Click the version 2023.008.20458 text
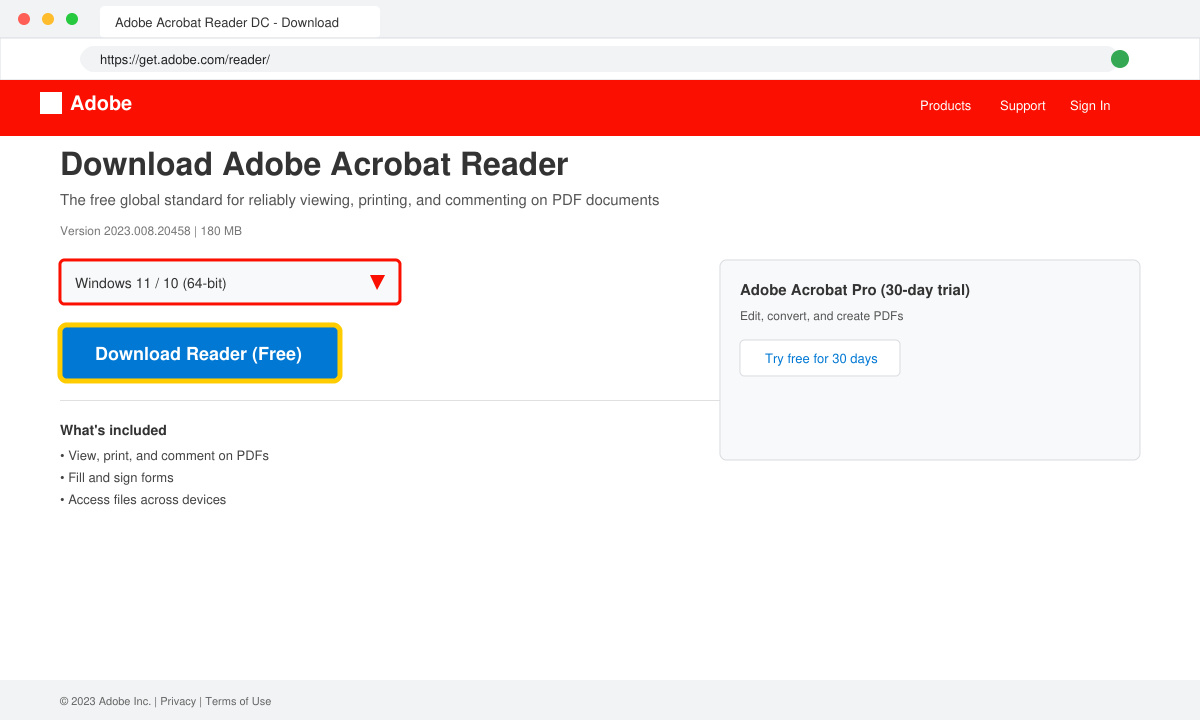The image size is (1200, 720). (x=125, y=231)
